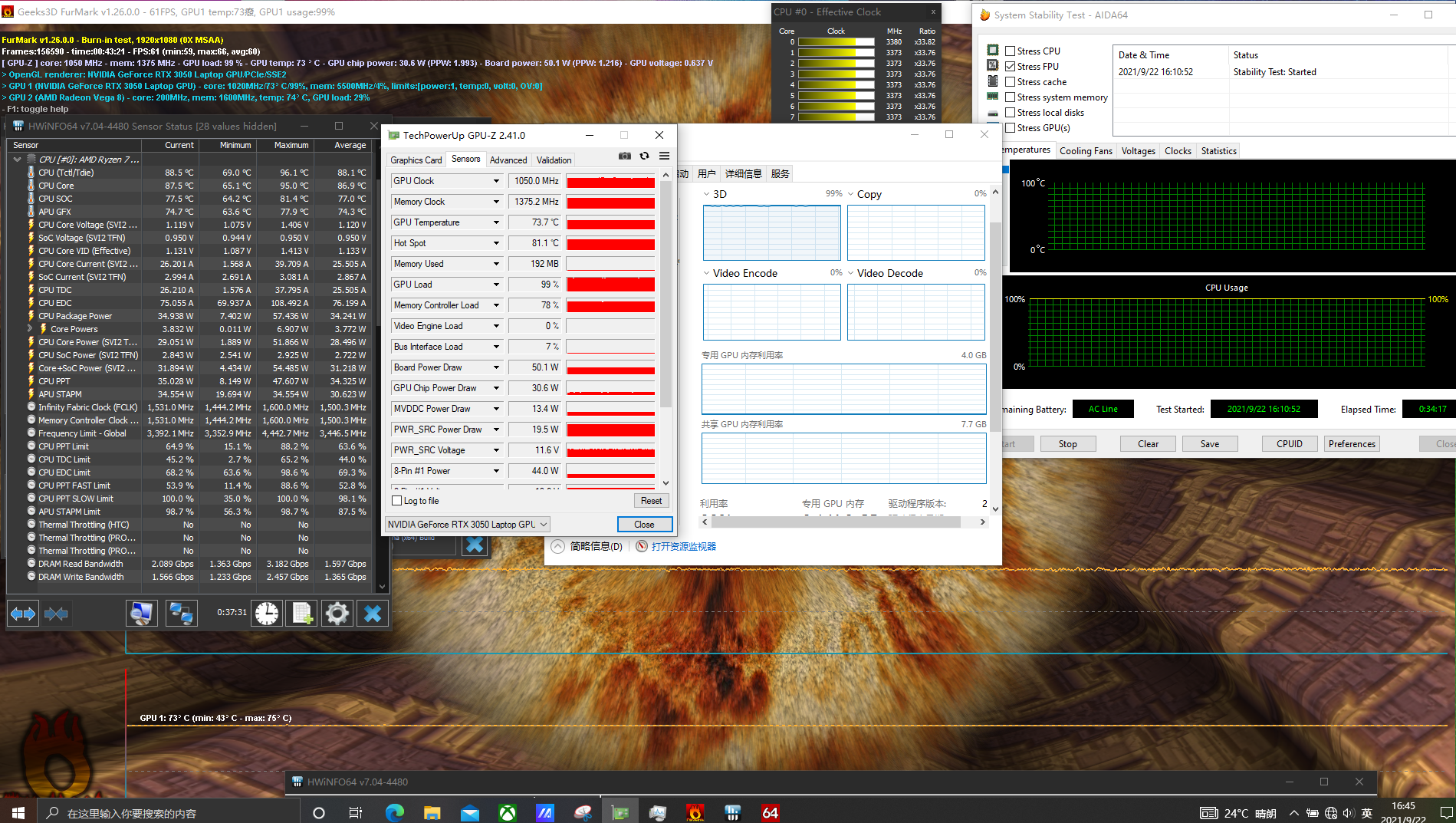The image size is (1456, 823).
Task: Open Mail app from taskbar
Action: click(x=470, y=812)
